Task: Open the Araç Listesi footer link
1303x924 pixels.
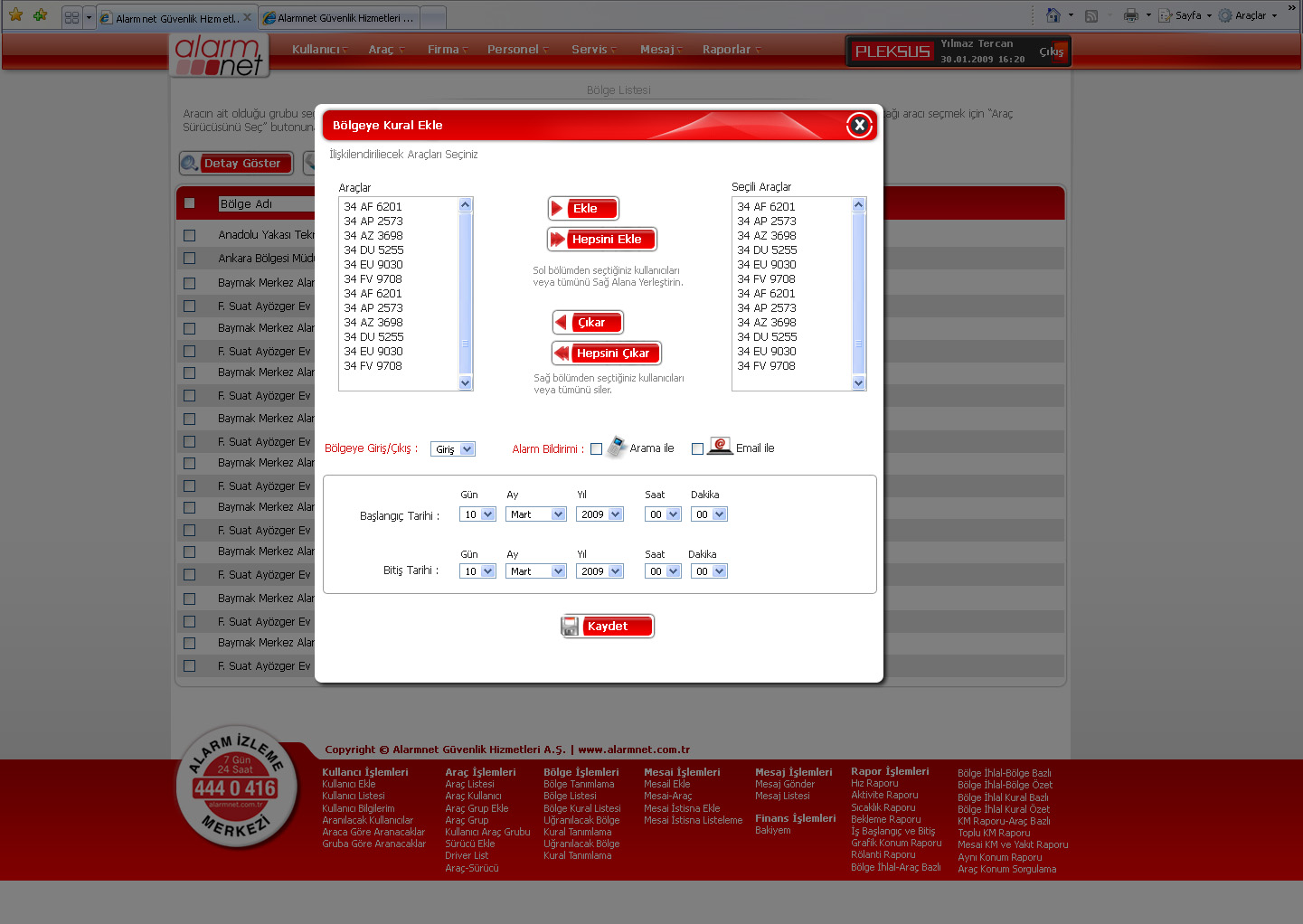Action: click(x=469, y=785)
